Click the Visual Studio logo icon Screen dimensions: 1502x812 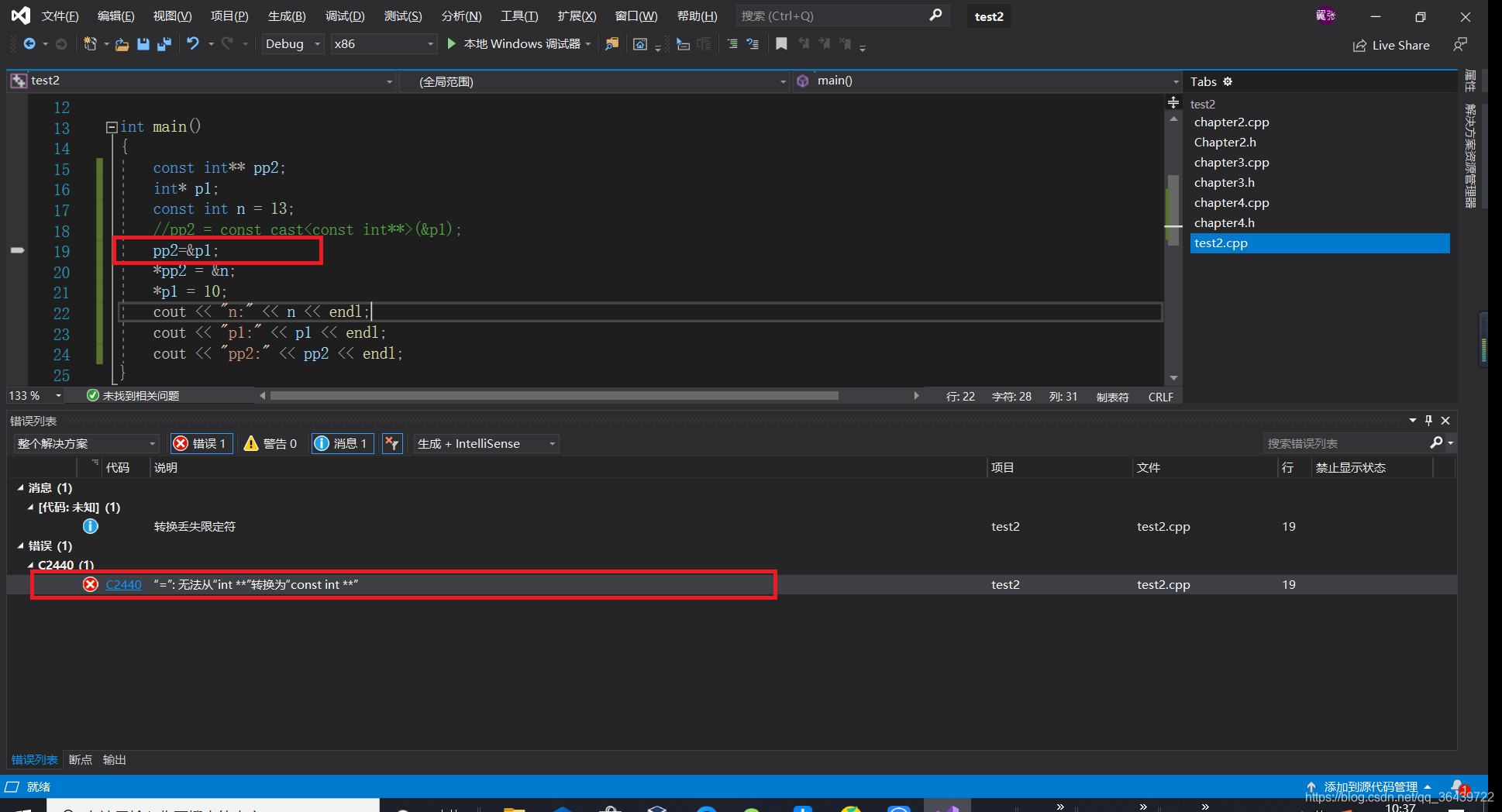[21, 15]
